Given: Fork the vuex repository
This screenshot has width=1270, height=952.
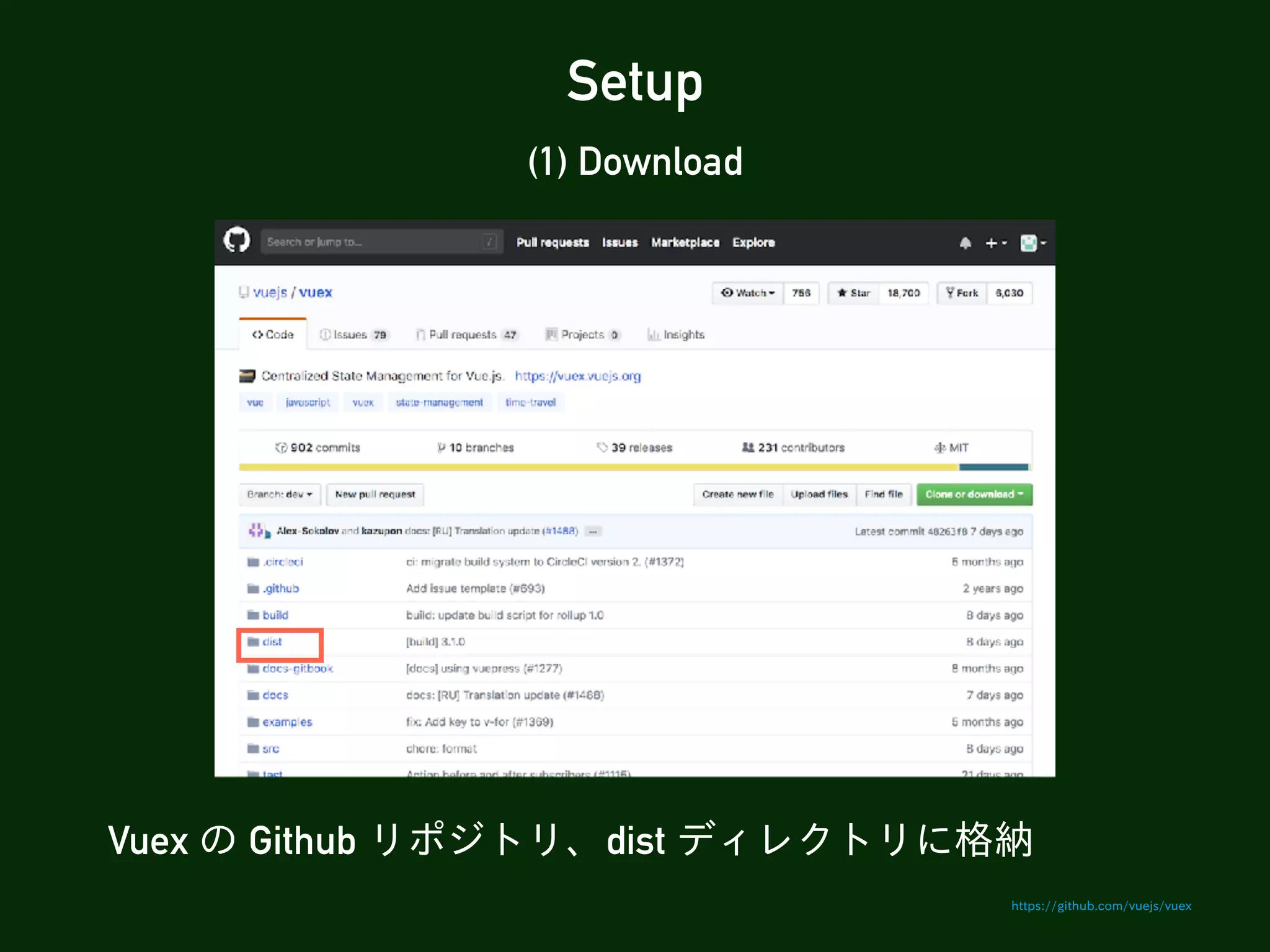Looking at the screenshot, I should tap(962, 293).
